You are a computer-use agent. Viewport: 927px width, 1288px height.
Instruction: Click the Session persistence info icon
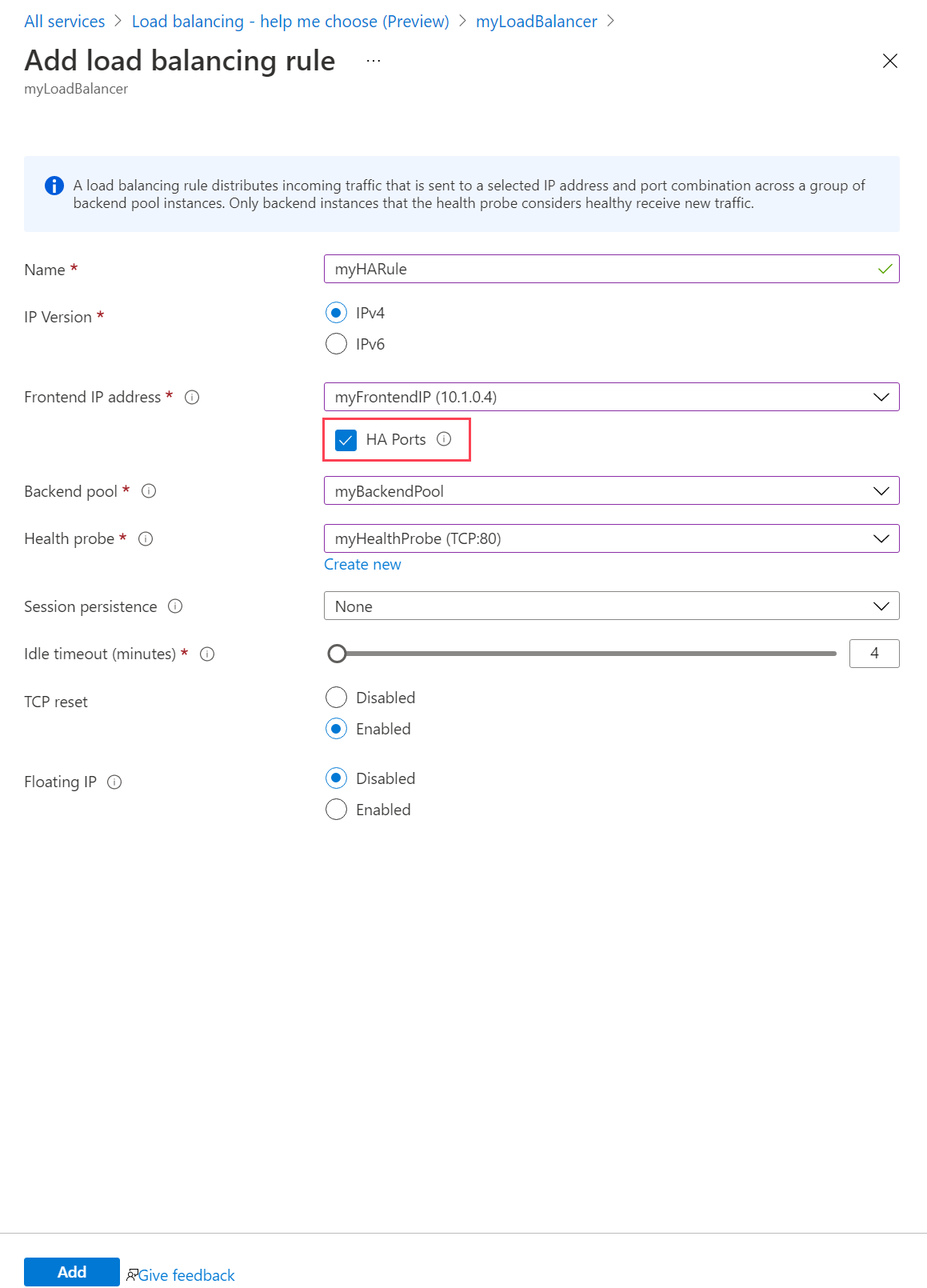tap(175, 606)
